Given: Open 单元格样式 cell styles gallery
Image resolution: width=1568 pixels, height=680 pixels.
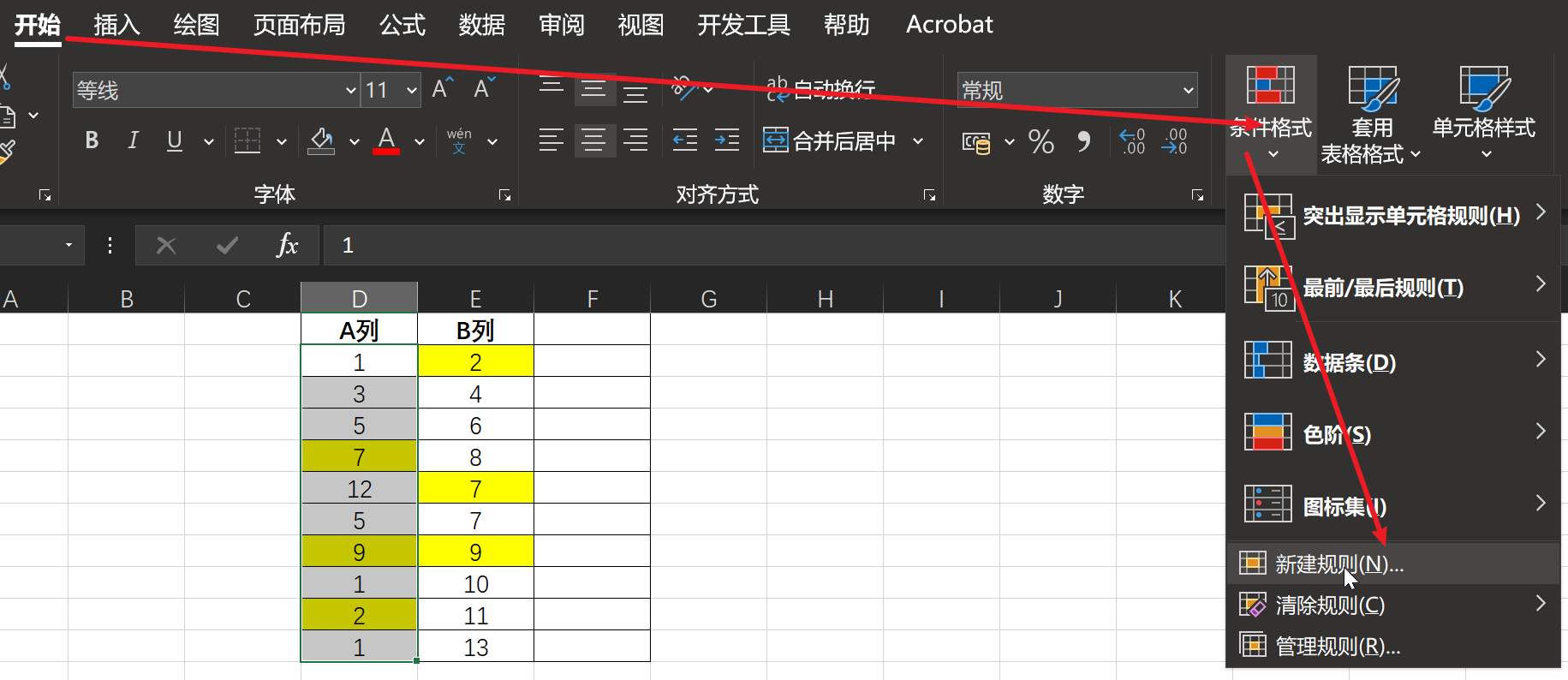Looking at the screenshot, I should click(1484, 113).
